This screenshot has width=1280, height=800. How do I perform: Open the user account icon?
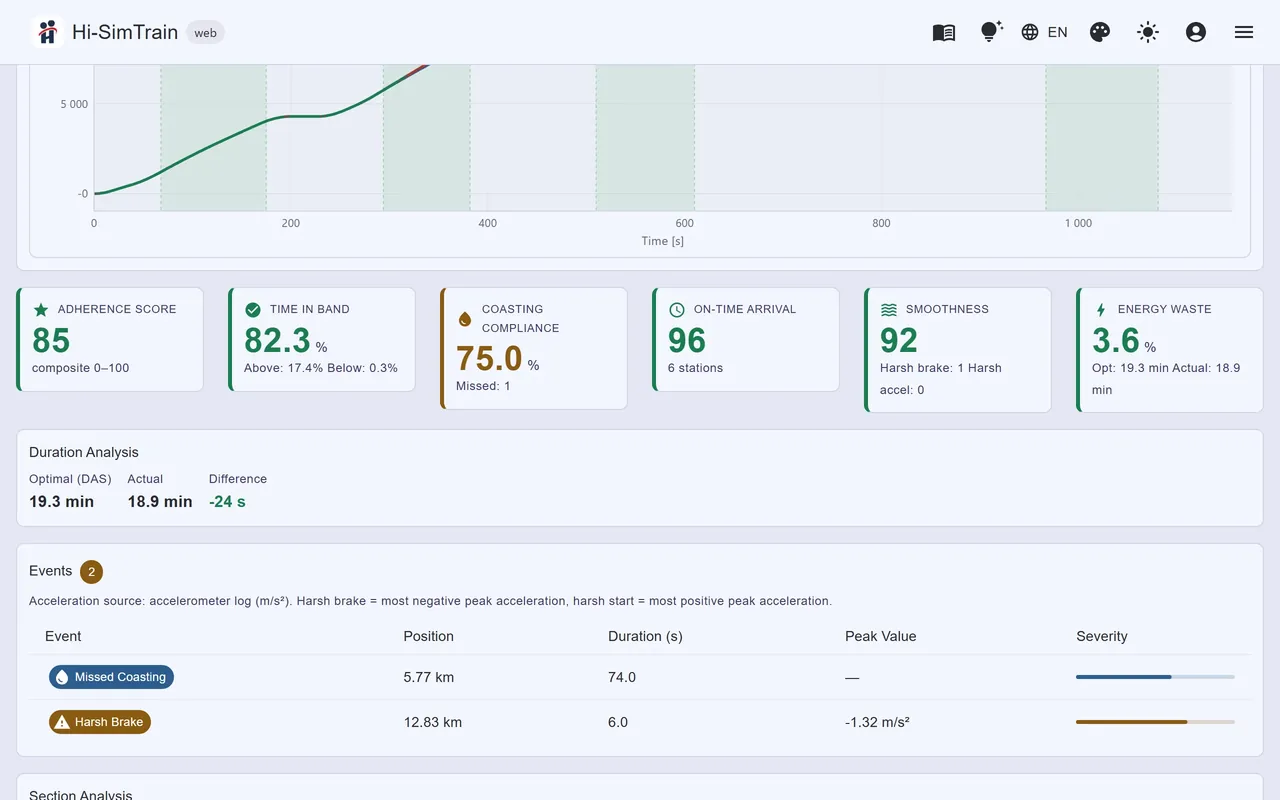click(x=1196, y=32)
